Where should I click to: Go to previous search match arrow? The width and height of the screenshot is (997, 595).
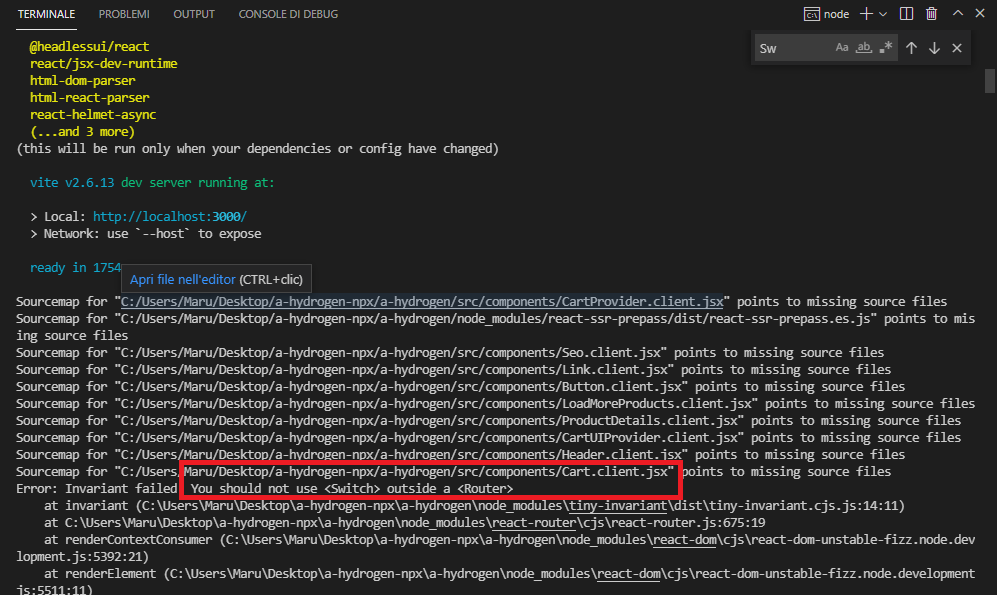[x=911, y=47]
